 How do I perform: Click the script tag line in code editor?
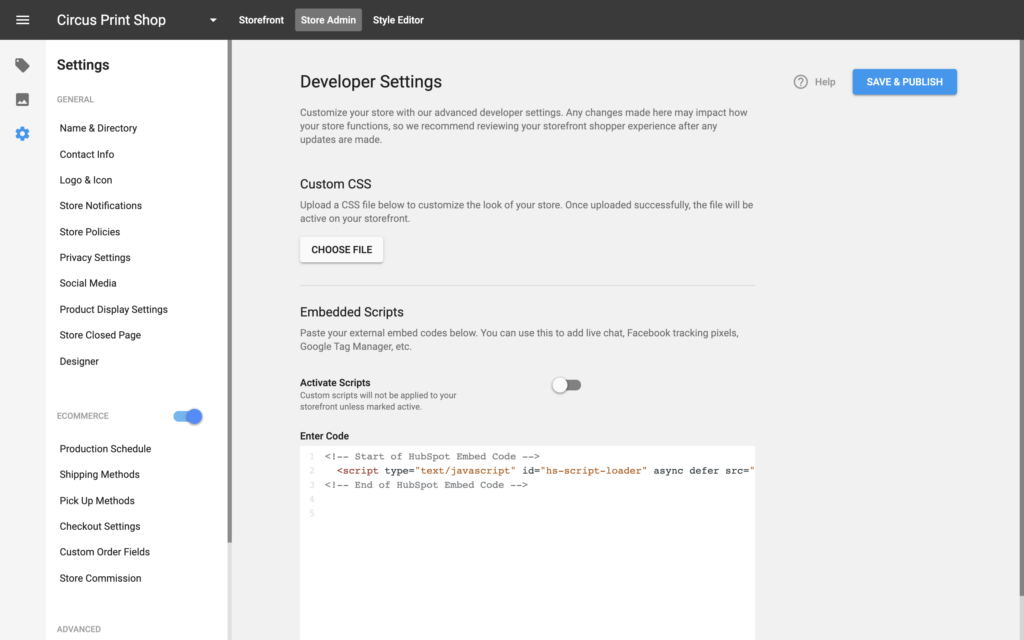tap(545, 470)
